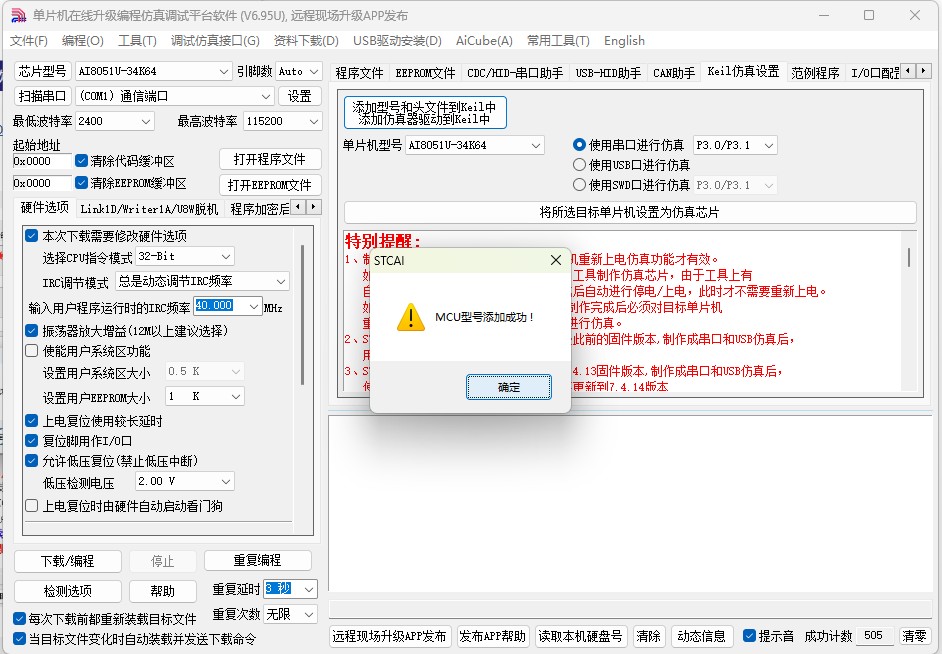Click the code 起始地址 0x0000 field
Image resolution: width=942 pixels, height=654 pixels.
coord(41,161)
